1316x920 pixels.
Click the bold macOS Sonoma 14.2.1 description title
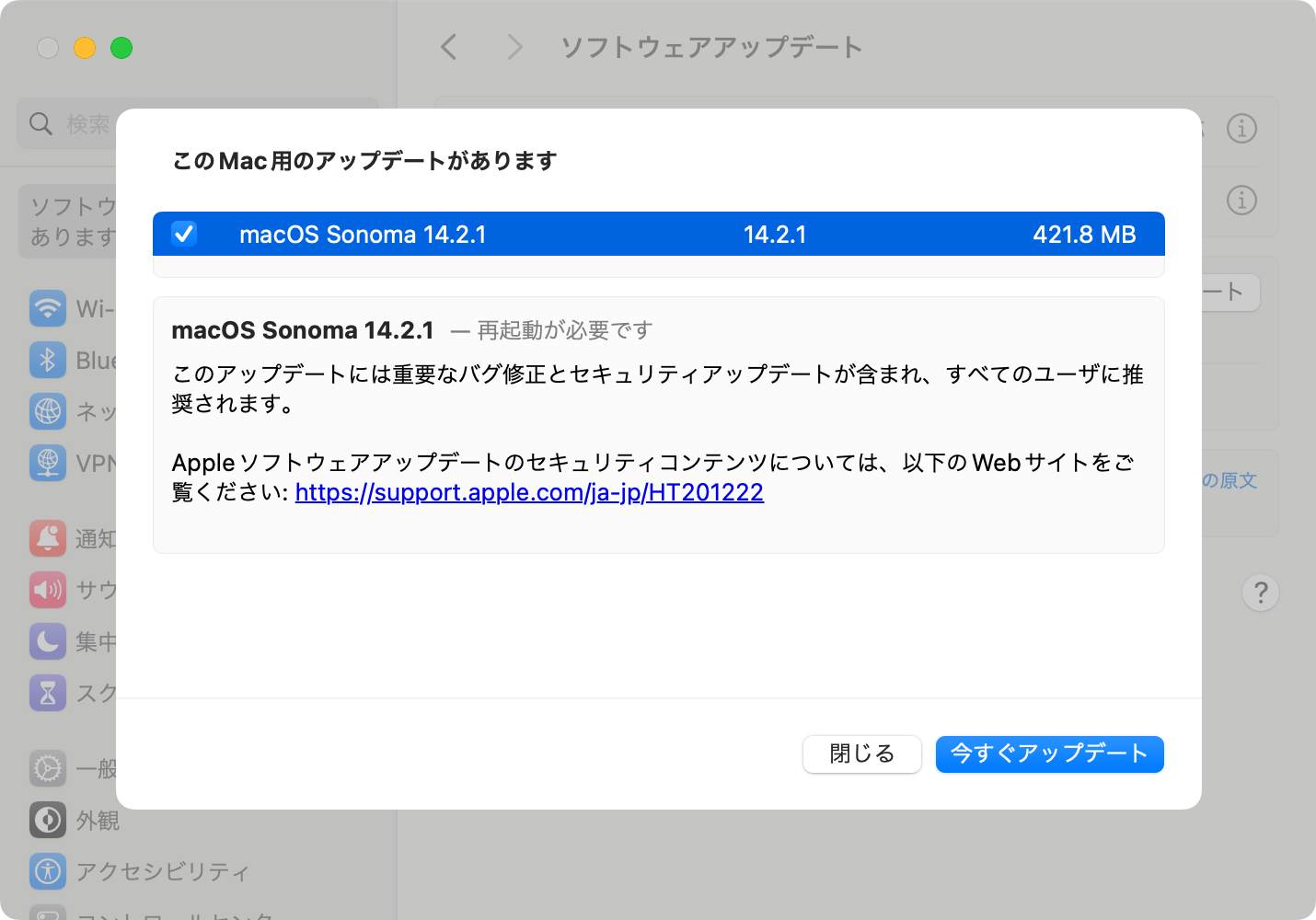pos(303,330)
